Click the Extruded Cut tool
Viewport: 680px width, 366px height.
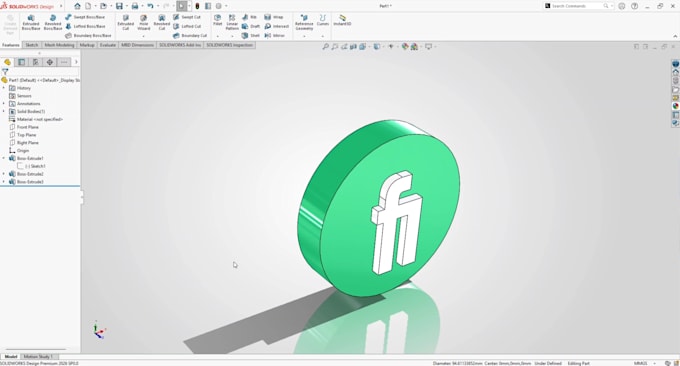[126, 22]
